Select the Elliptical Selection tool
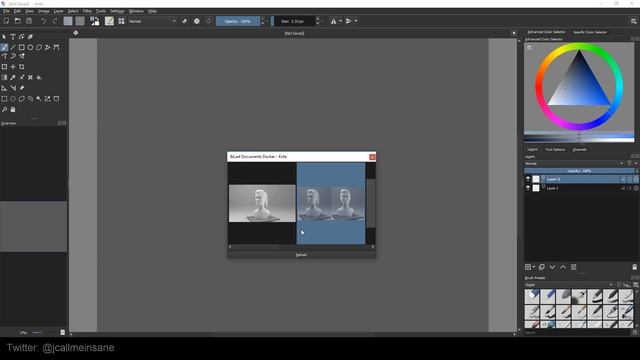The height and width of the screenshot is (360, 640). pyautogui.click(x=13, y=99)
